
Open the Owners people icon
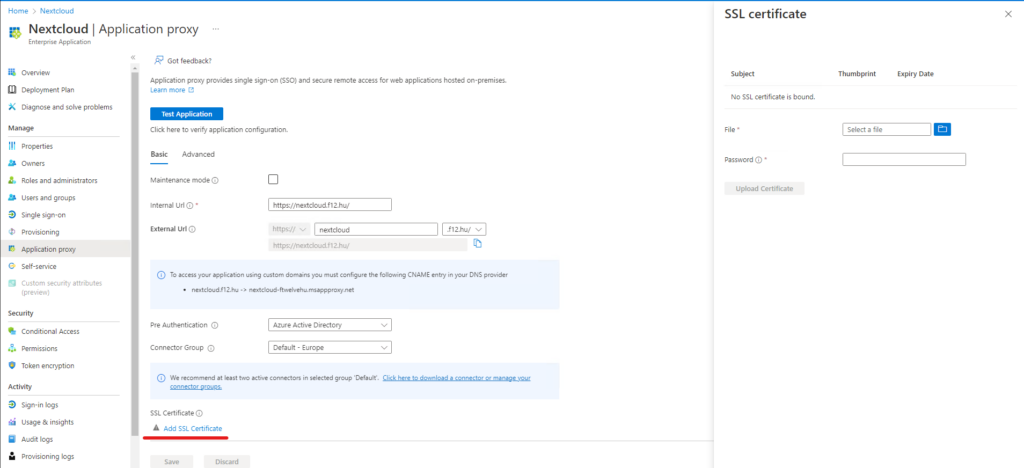(x=12, y=163)
